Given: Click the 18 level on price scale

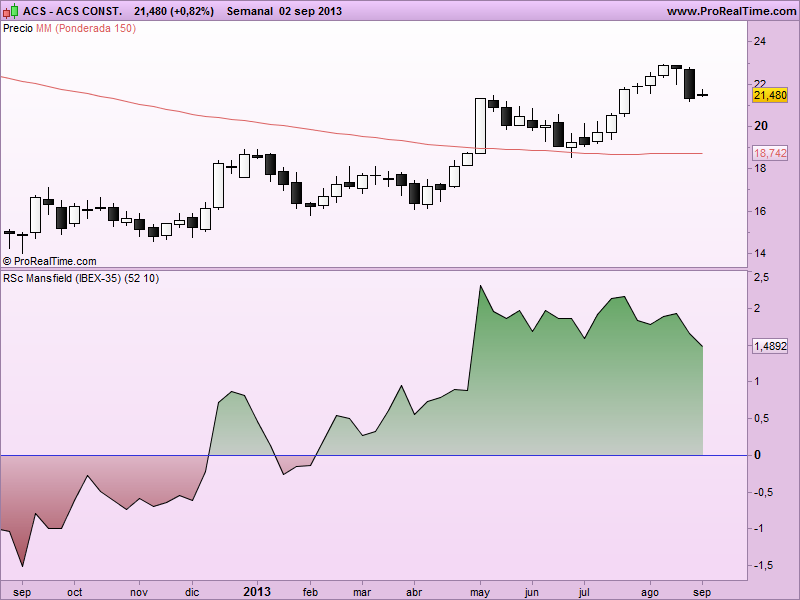Looking at the screenshot, I should pyautogui.click(x=760, y=168).
